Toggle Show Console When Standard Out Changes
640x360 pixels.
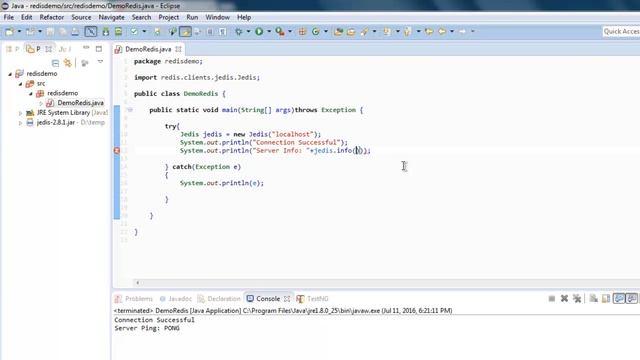(619, 299)
